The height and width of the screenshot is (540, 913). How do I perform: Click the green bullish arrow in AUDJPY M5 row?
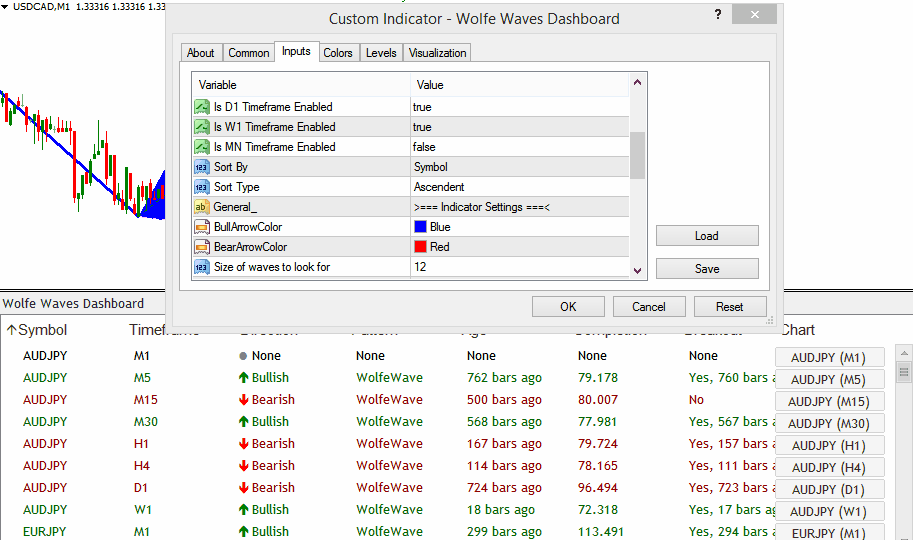[242, 378]
